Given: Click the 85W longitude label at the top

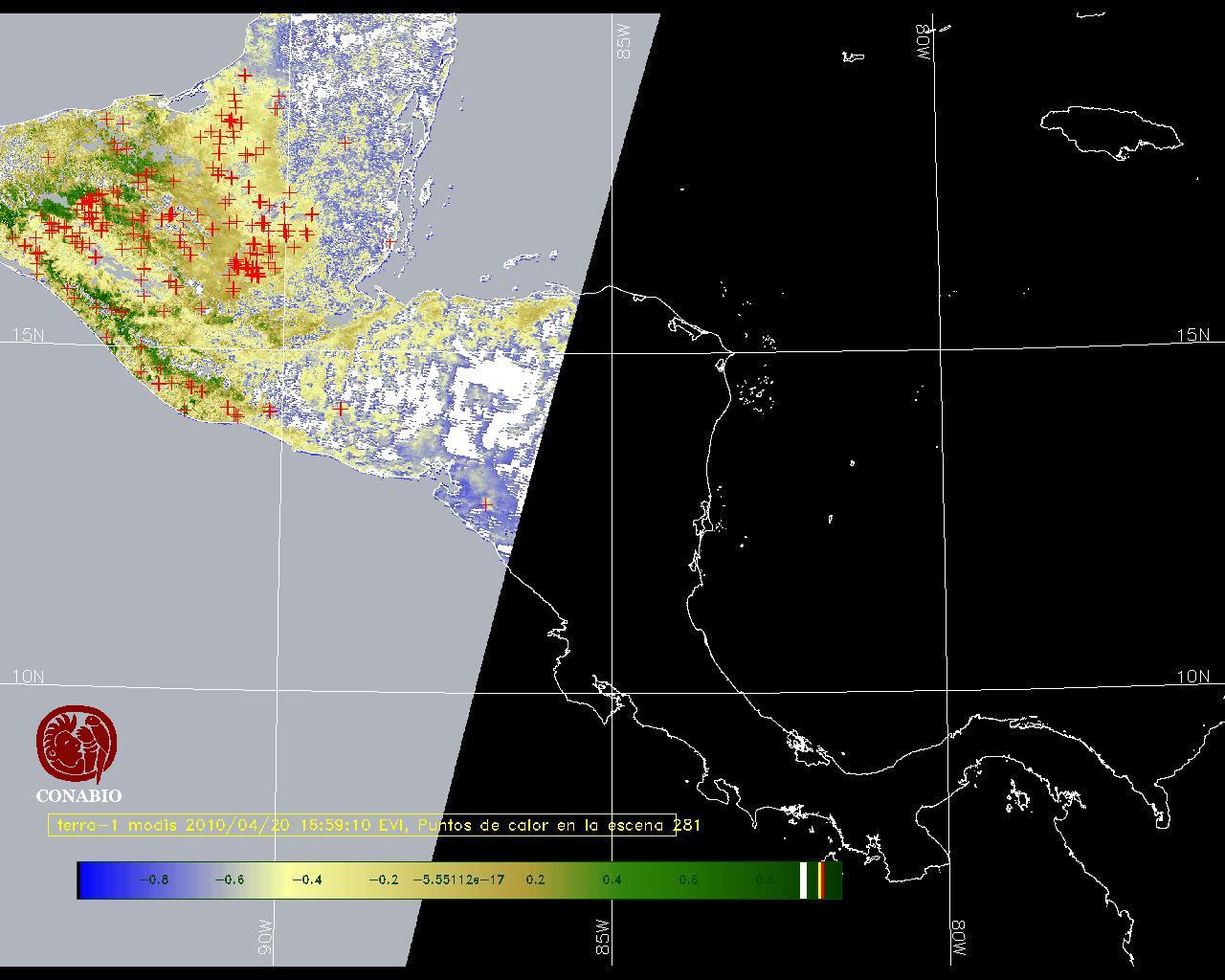Looking at the screenshot, I should (624, 42).
